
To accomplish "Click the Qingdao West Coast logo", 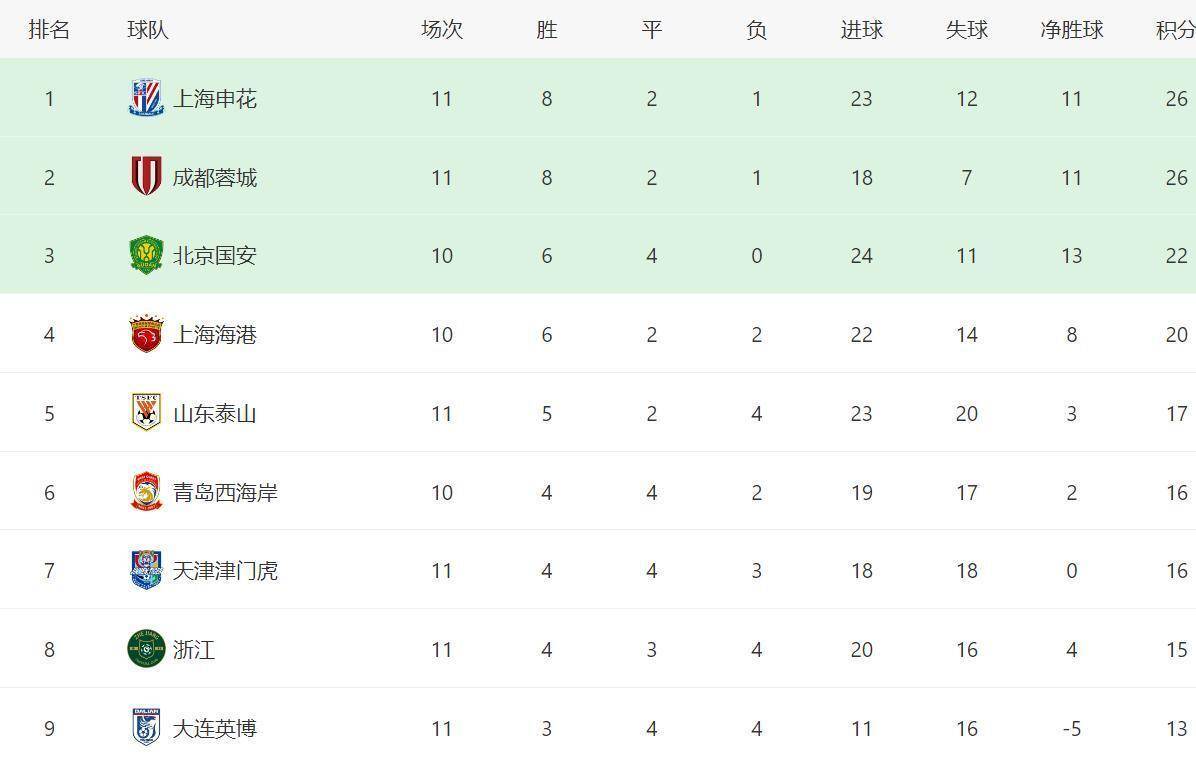I will pyautogui.click(x=146, y=491).
